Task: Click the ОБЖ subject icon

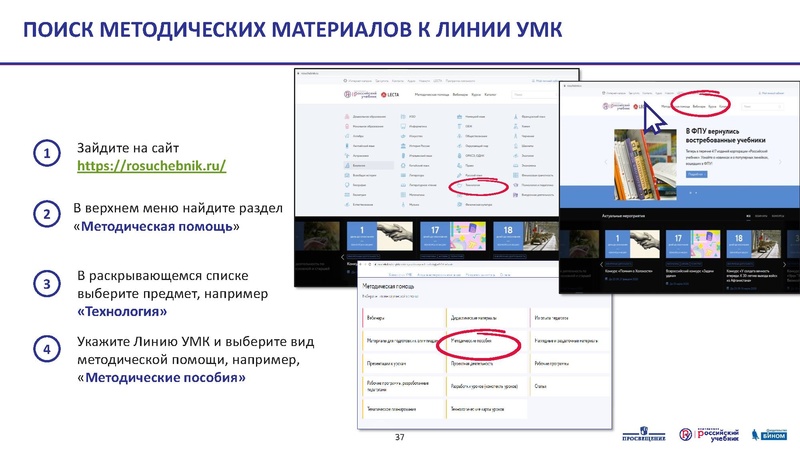Action: [x=459, y=126]
